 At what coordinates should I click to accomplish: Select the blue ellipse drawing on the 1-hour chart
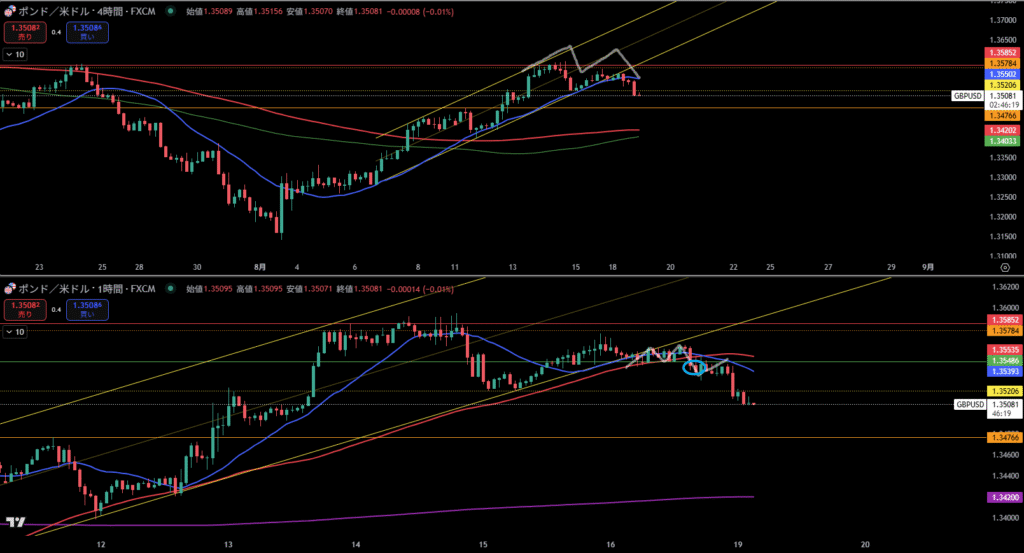coord(693,368)
